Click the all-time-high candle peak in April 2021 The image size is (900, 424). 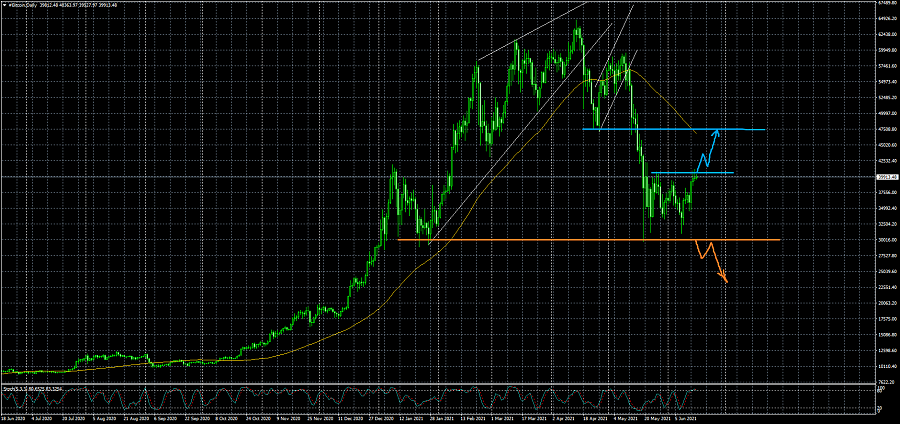click(577, 23)
